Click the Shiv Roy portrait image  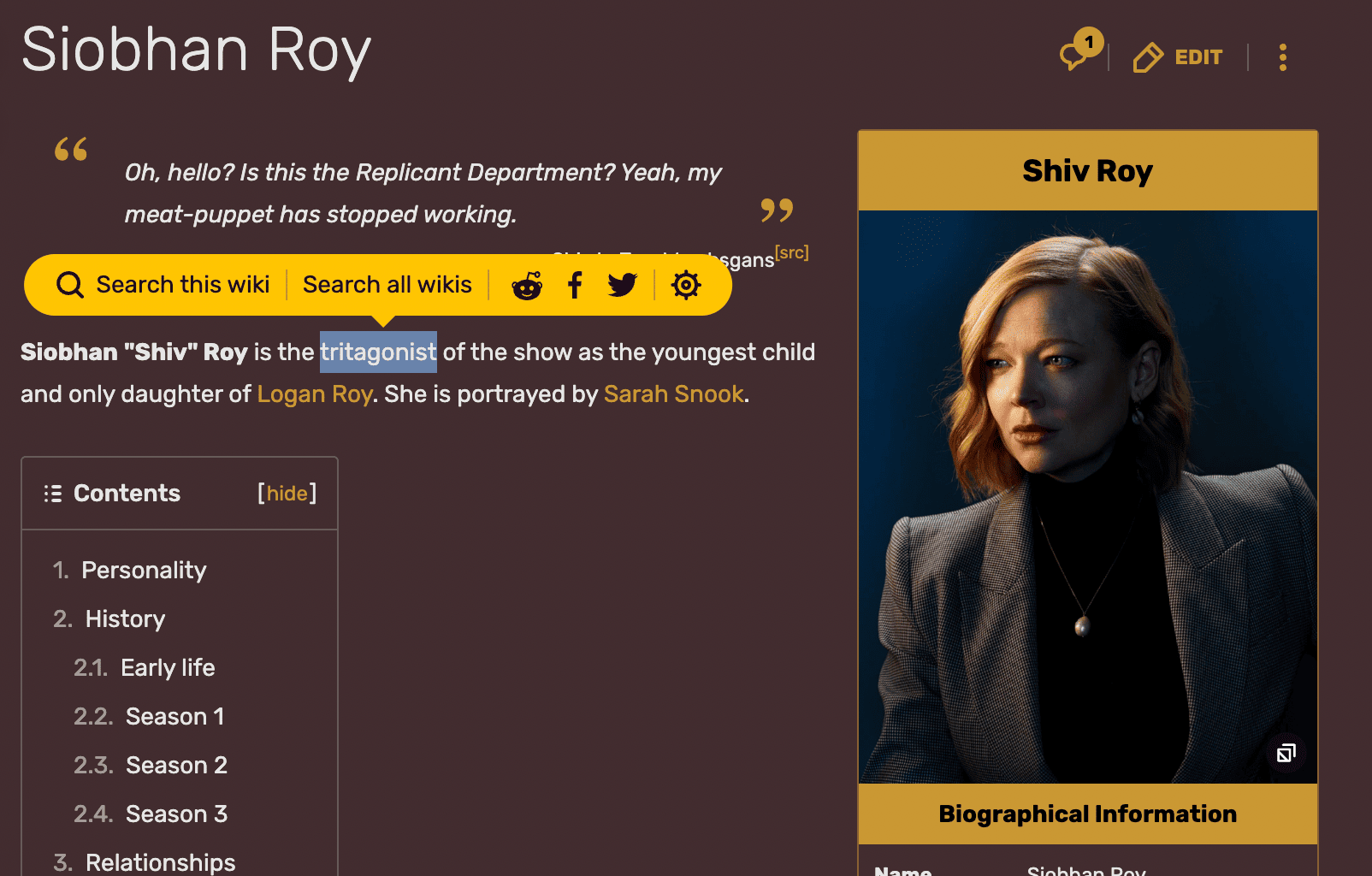1087,496
